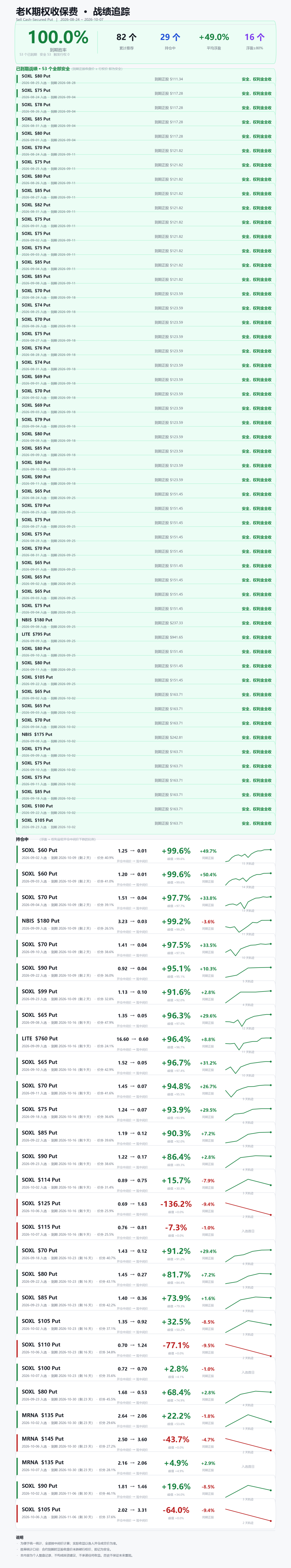The image size is (291, 1568).
Task: Click the NBIS $175 Put row
Action: point(145,738)
